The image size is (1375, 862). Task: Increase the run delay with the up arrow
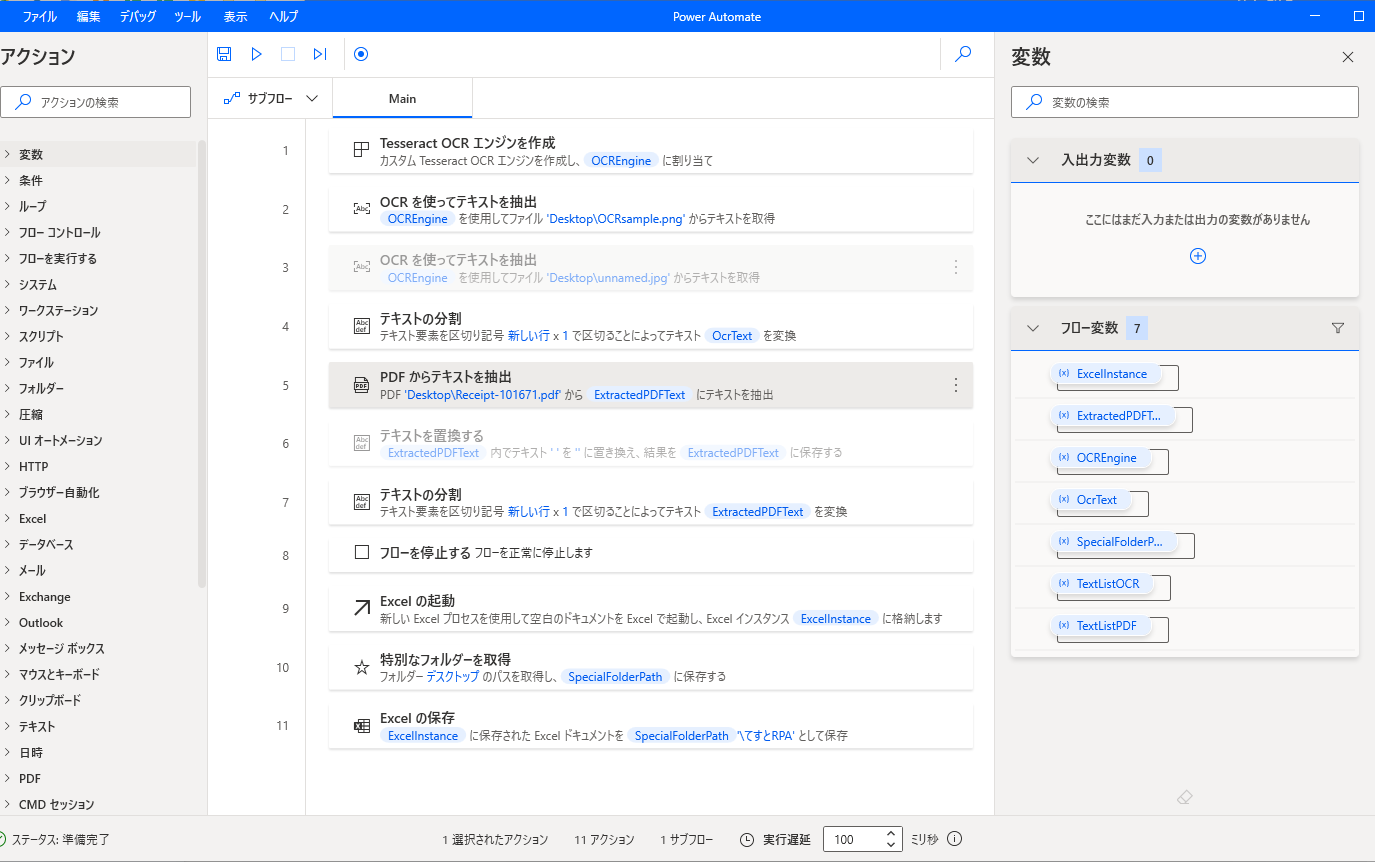coord(891,833)
